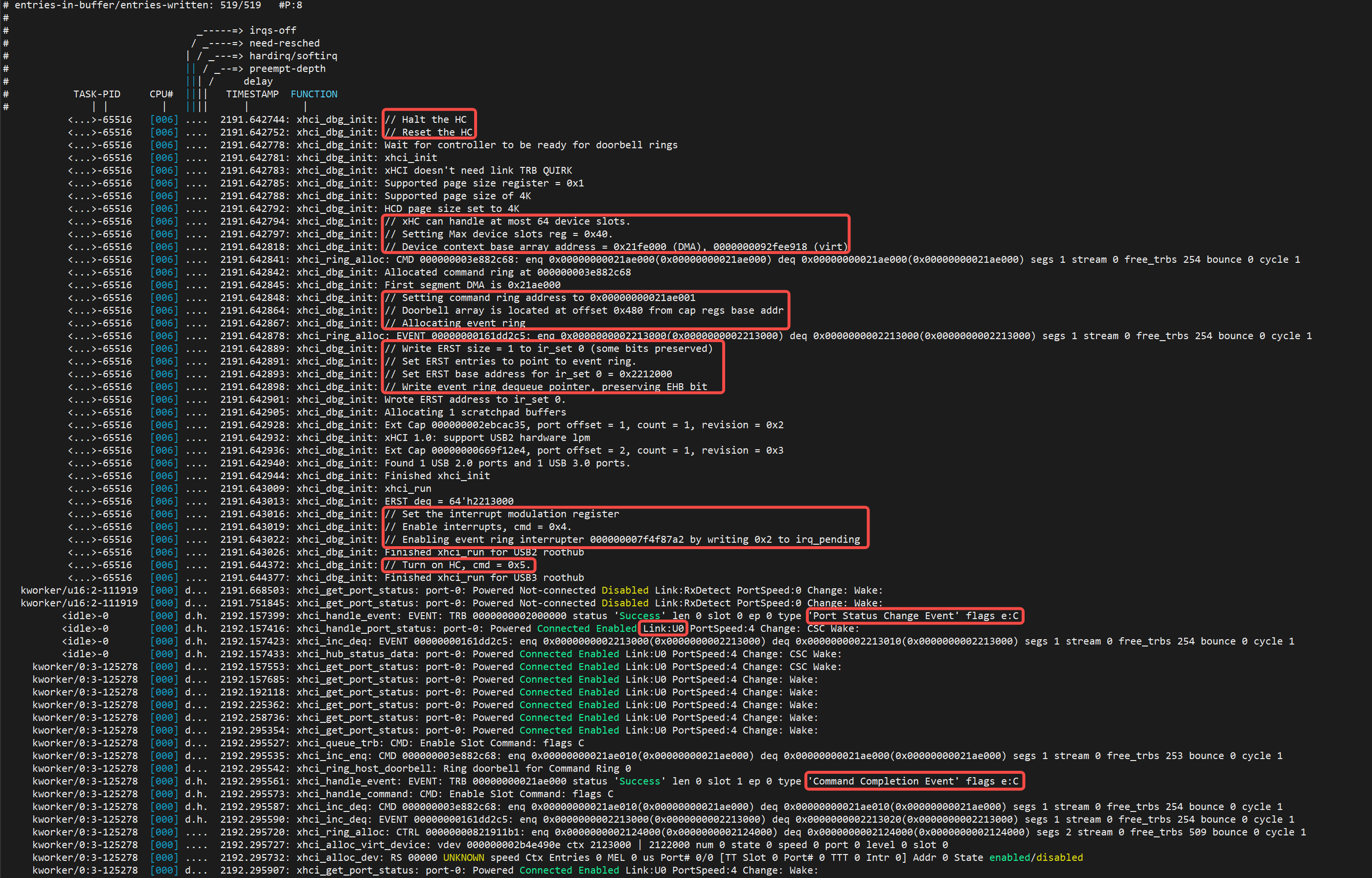Click 'Supported page size register = 0x1' text
Image resolution: width=1372 pixels, height=878 pixels.
pos(484,183)
